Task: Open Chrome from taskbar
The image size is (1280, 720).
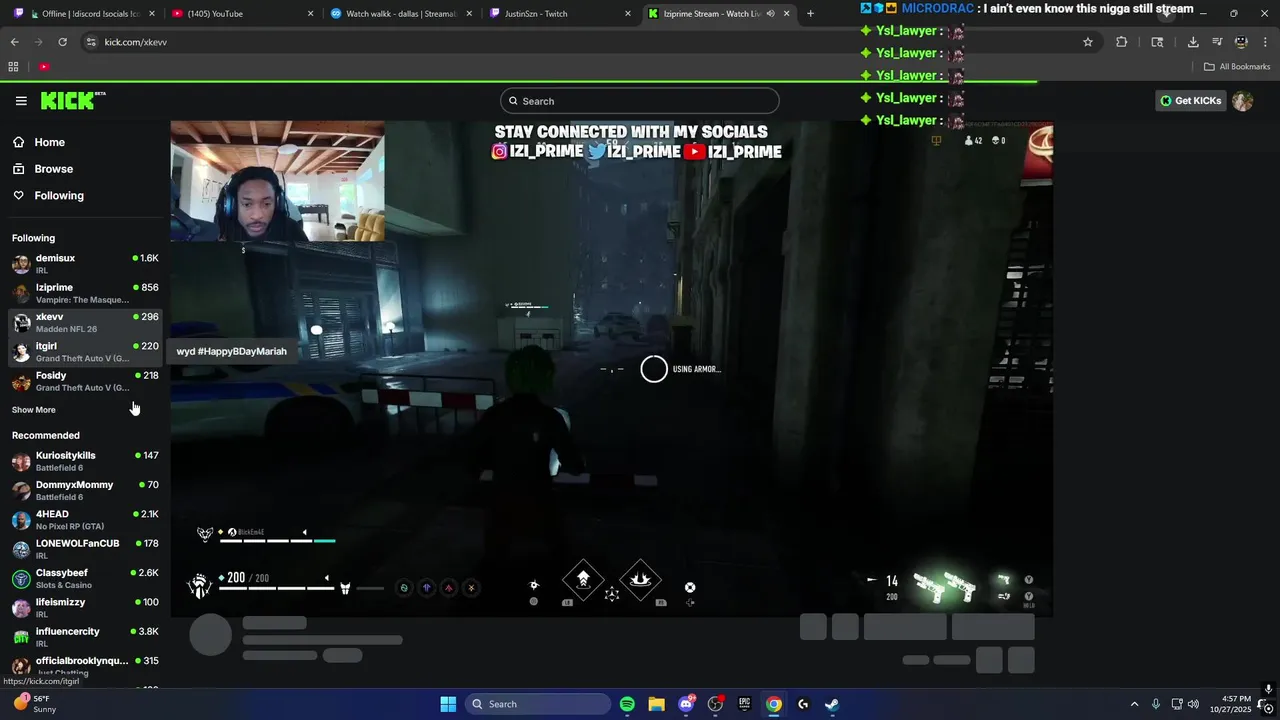Action: point(773,704)
